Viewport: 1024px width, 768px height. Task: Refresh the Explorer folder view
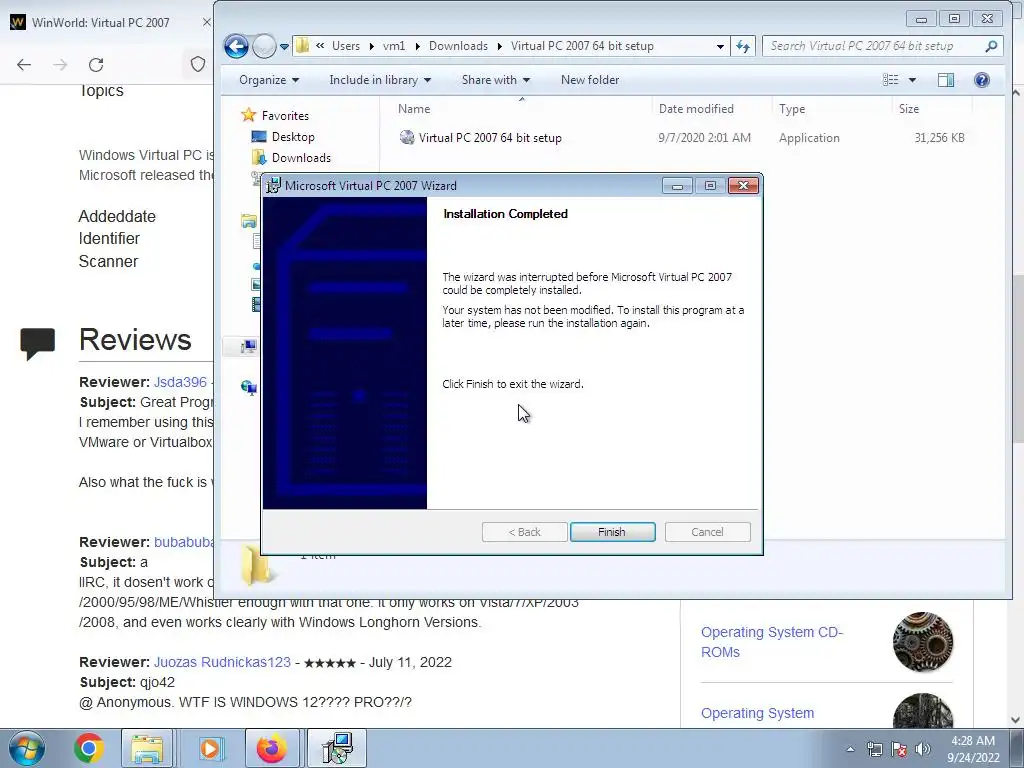[743, 46]
